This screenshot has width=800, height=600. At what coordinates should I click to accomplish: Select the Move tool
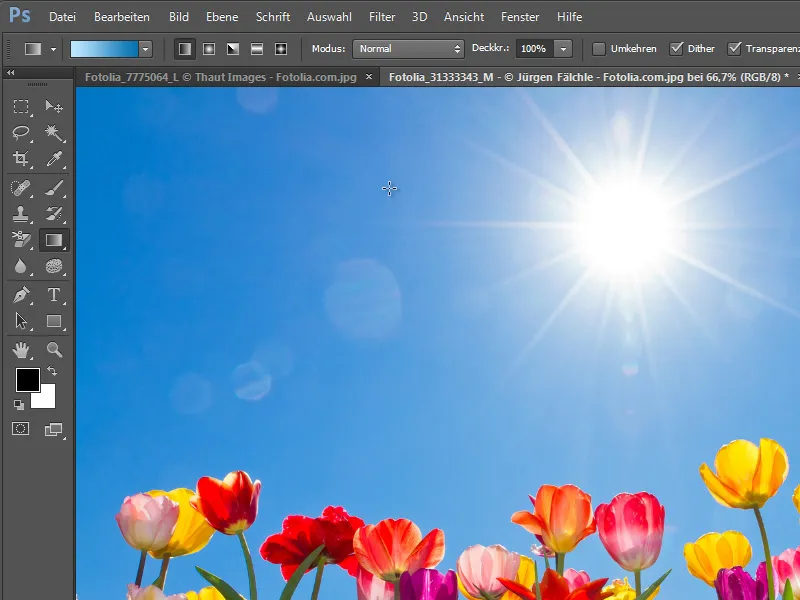[54, 106]
